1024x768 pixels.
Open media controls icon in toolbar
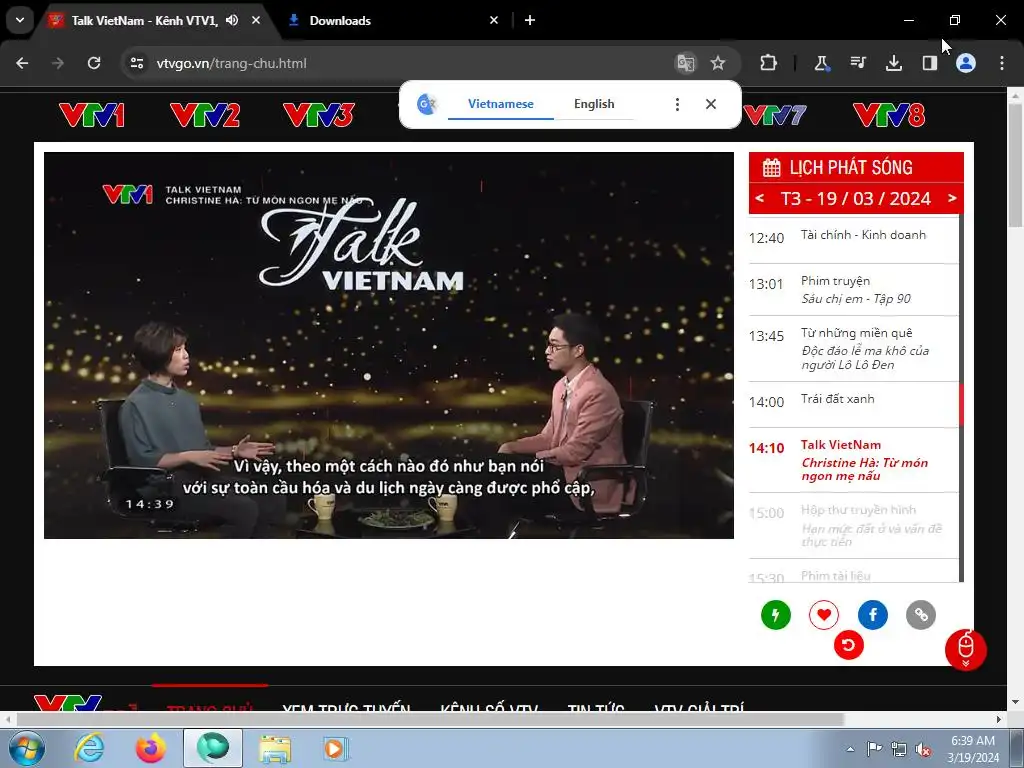[857, 63]
